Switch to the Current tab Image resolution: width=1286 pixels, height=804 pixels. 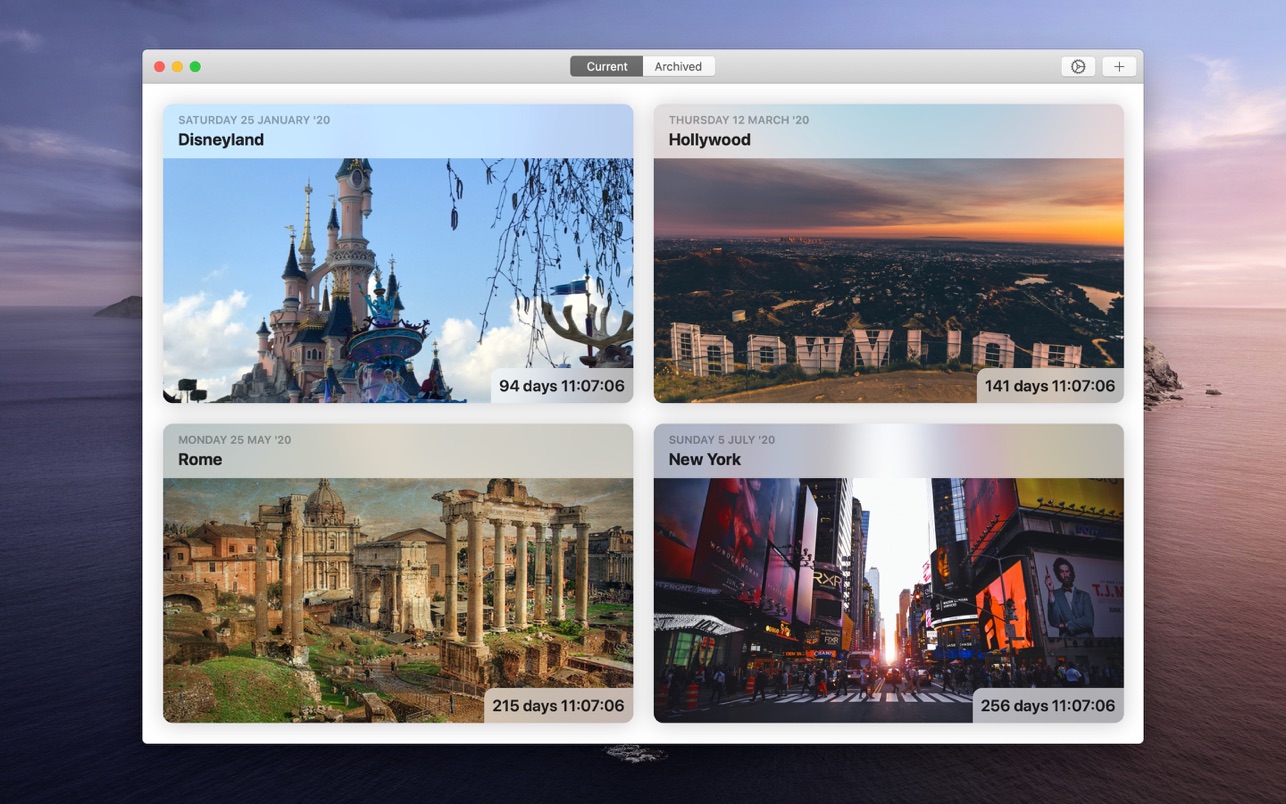[607, 67]
